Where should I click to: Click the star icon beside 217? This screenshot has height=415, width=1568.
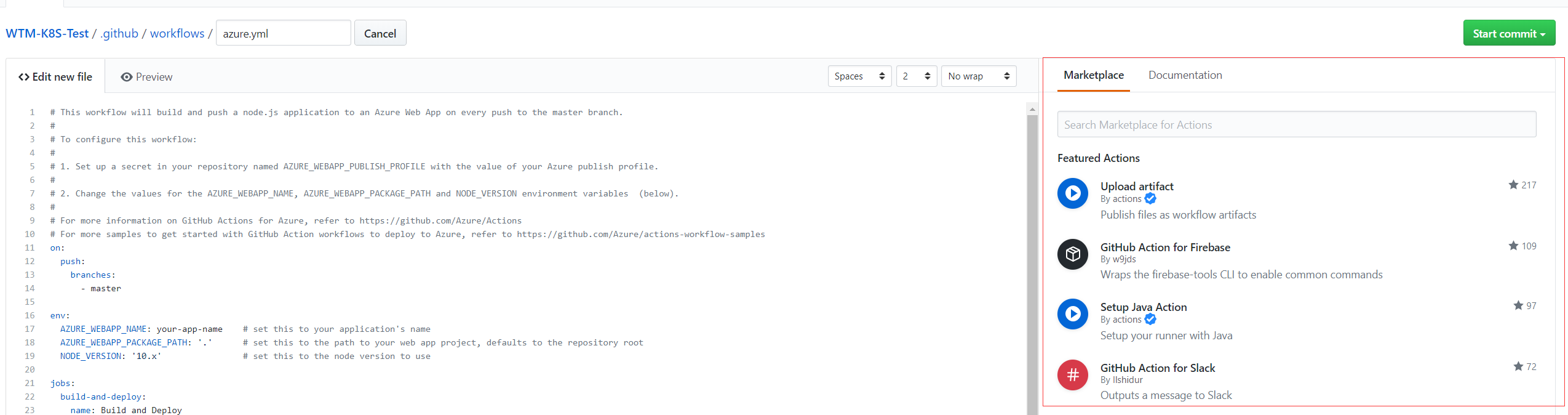1513,185
